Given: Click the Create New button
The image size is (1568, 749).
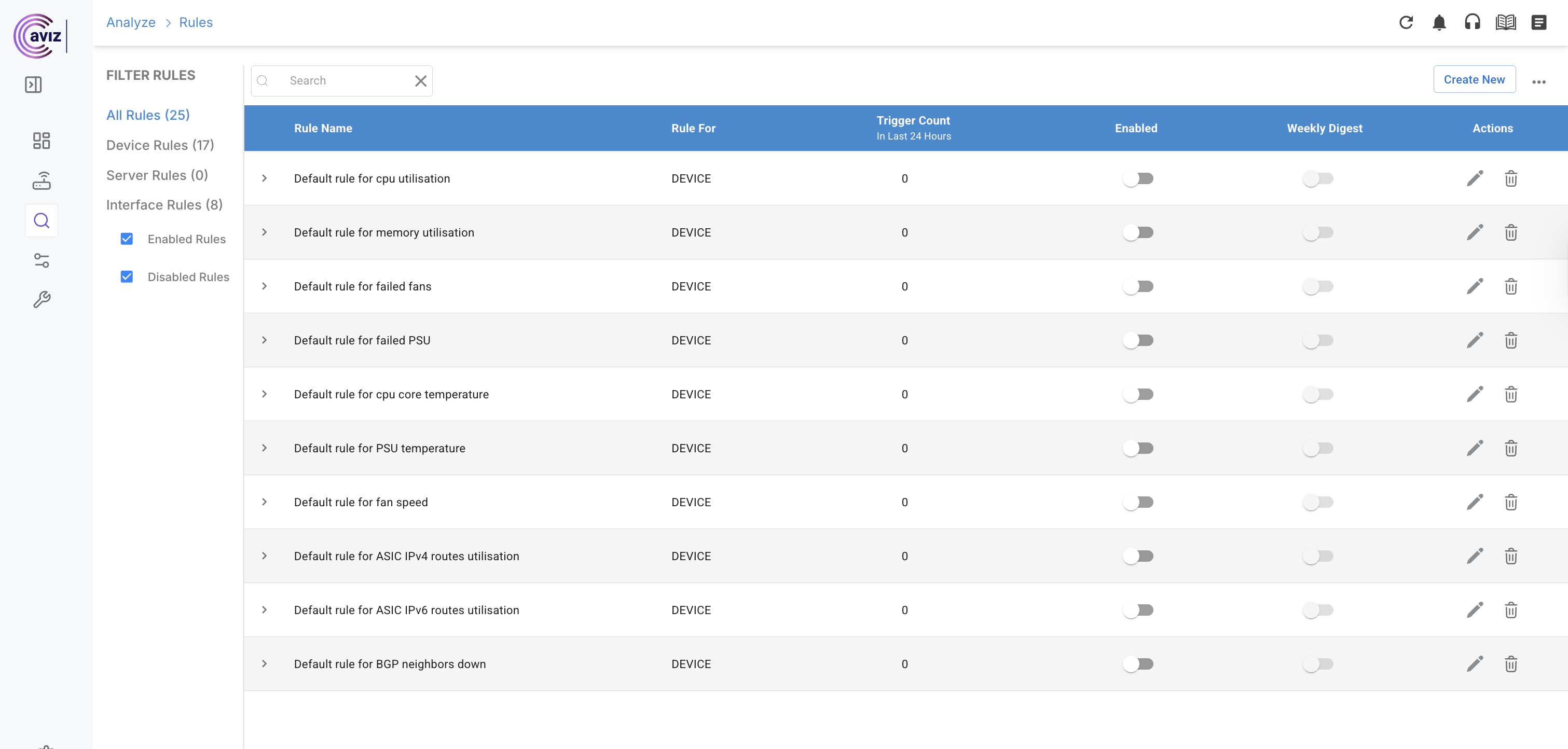Looking at the screenshot, I should click(x=1474, y=80).
